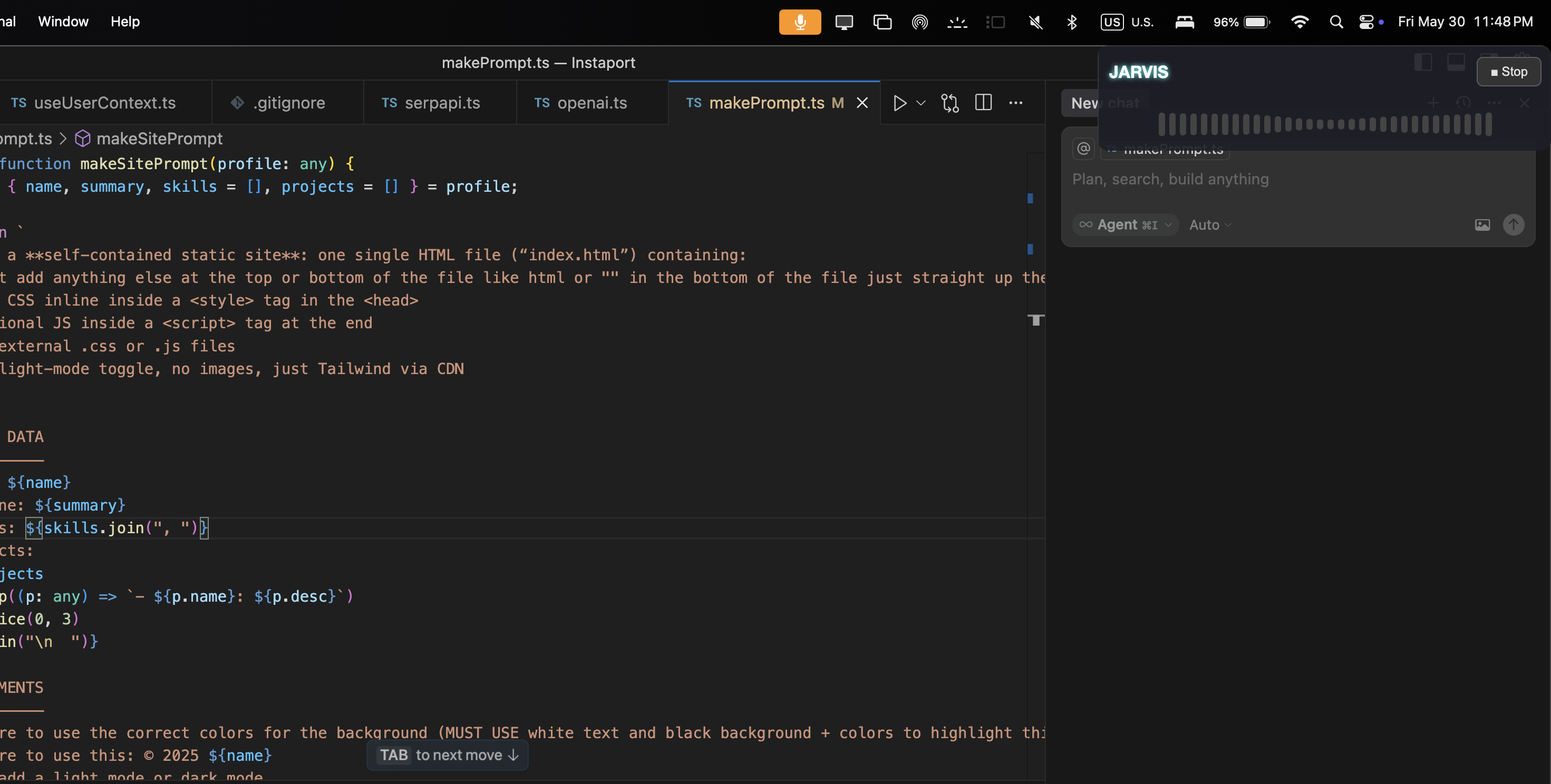
Task: Click the ${summary} template variable
Action: pyautogui.click(x=80, y=505)
